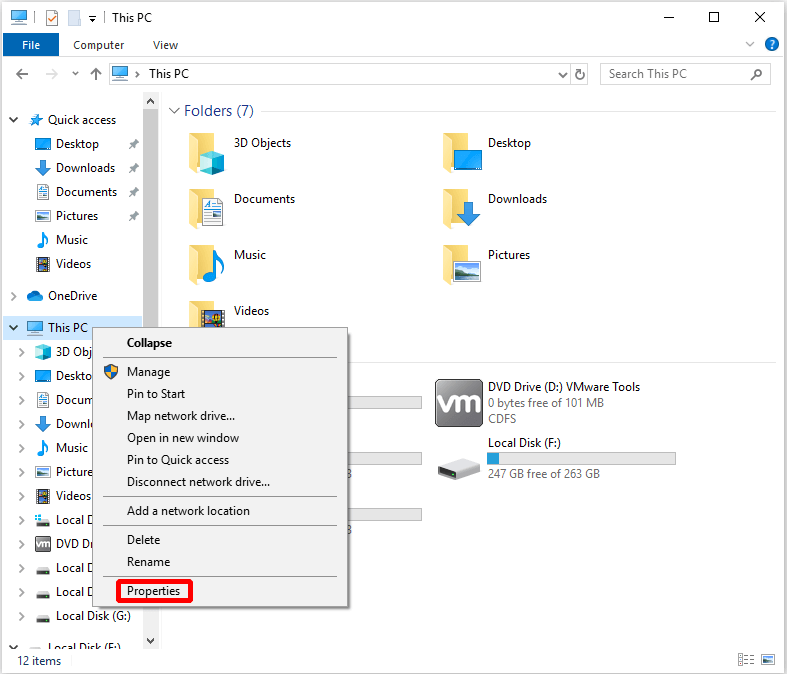The image size is (787, 674).
Task: Collapse the Quick access tree node
Action: click(14, 120)
